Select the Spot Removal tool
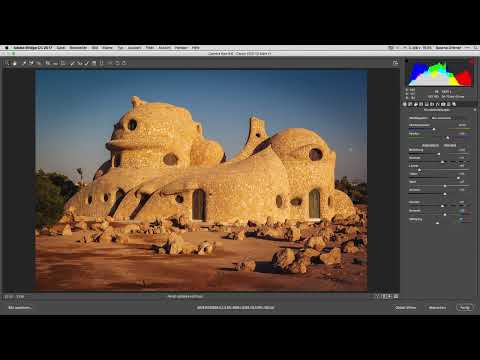 pyautogui.click(x=72, y=63)
